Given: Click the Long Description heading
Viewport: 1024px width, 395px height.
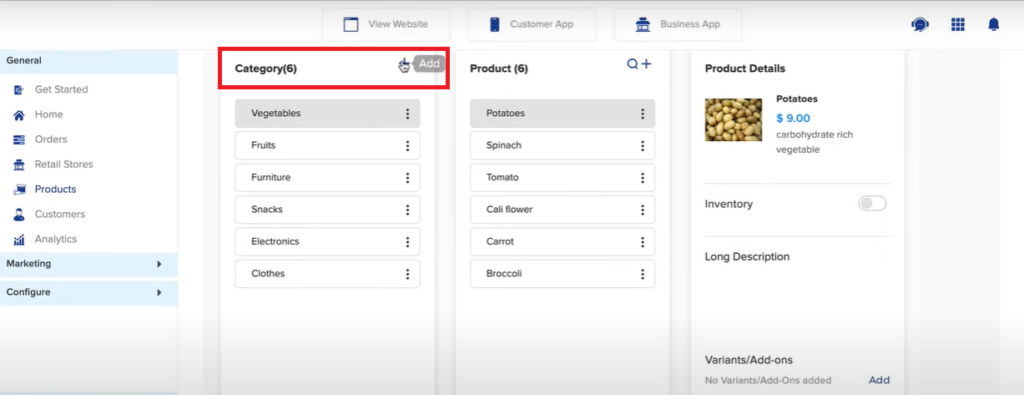Looking at the screenshot, I should [747, 257].
